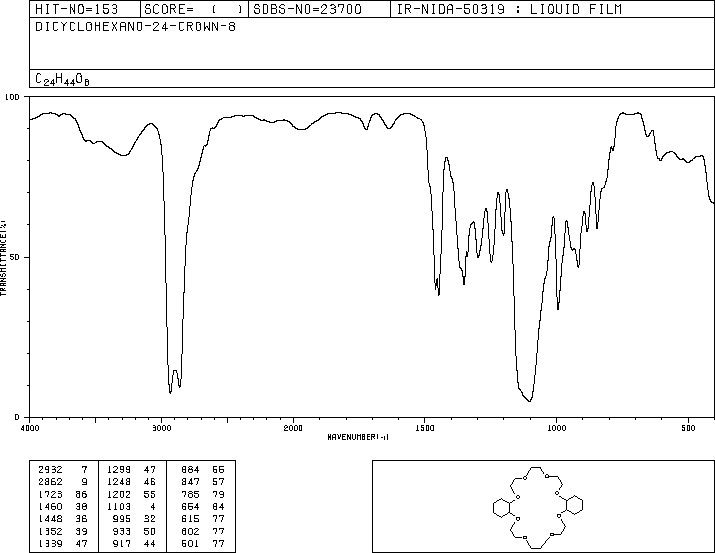
Task: Select peak table entry 1448
Action: [x=50, y=519]
